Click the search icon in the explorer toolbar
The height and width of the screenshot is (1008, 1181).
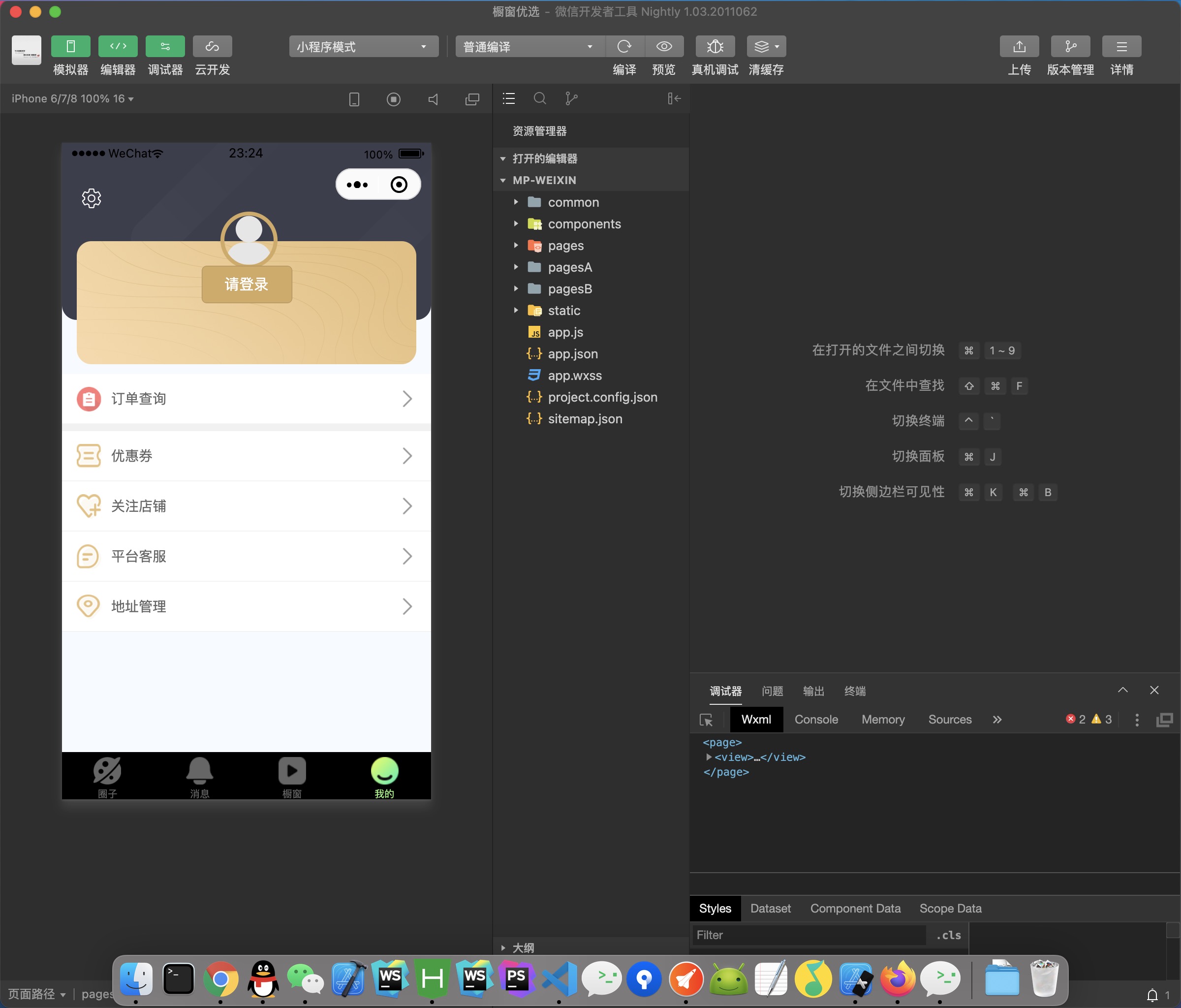pos(540,98)
